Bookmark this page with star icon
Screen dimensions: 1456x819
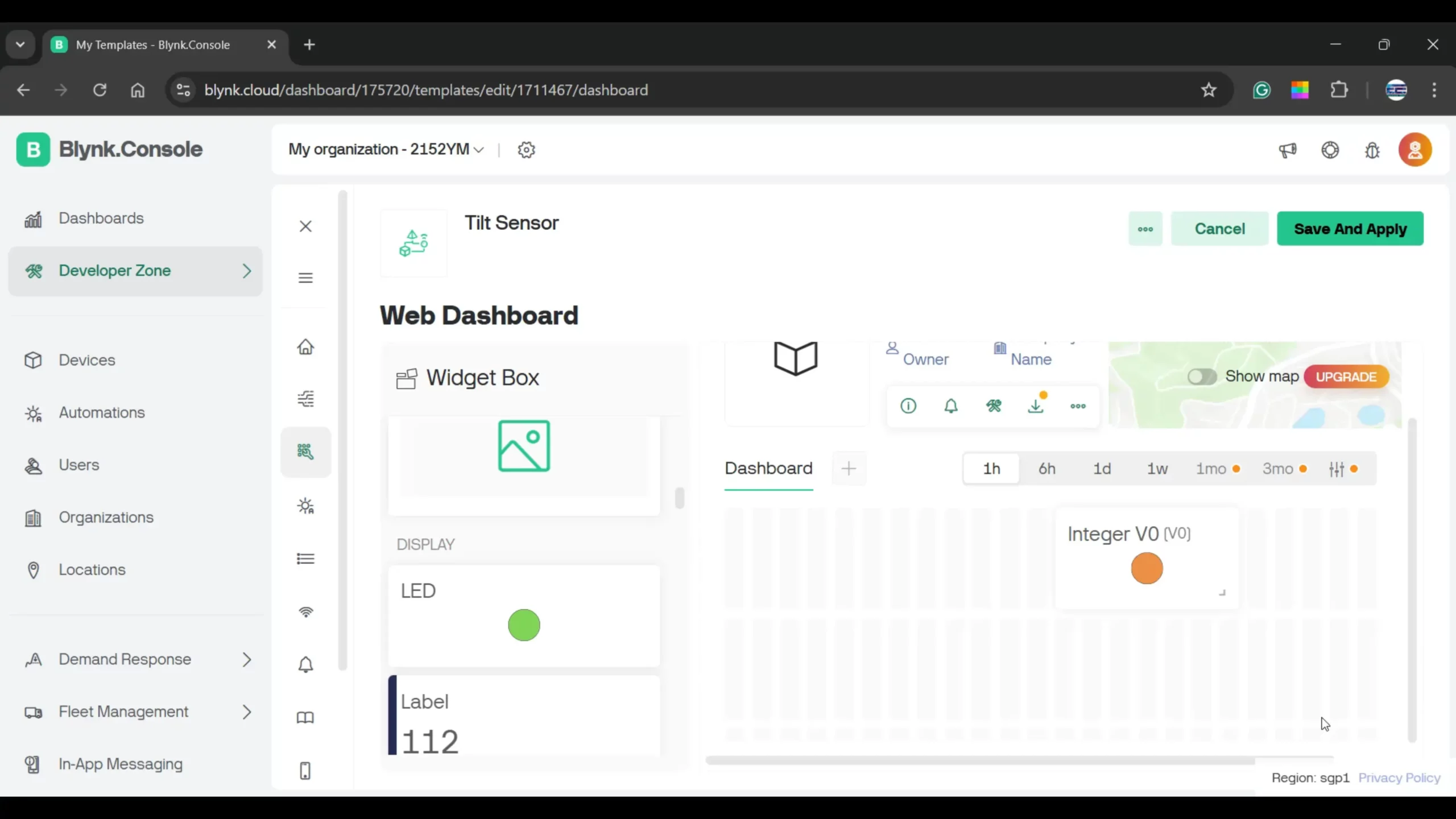click(x=1209, y=90)
